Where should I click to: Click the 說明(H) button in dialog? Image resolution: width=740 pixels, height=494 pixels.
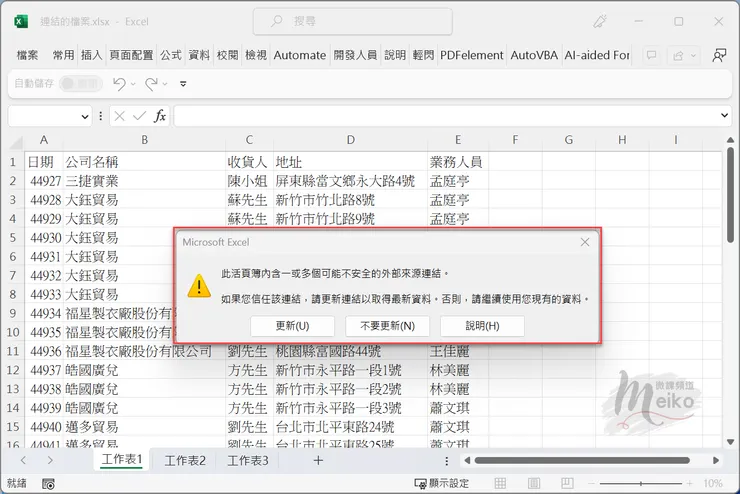[x=482, y=326]
